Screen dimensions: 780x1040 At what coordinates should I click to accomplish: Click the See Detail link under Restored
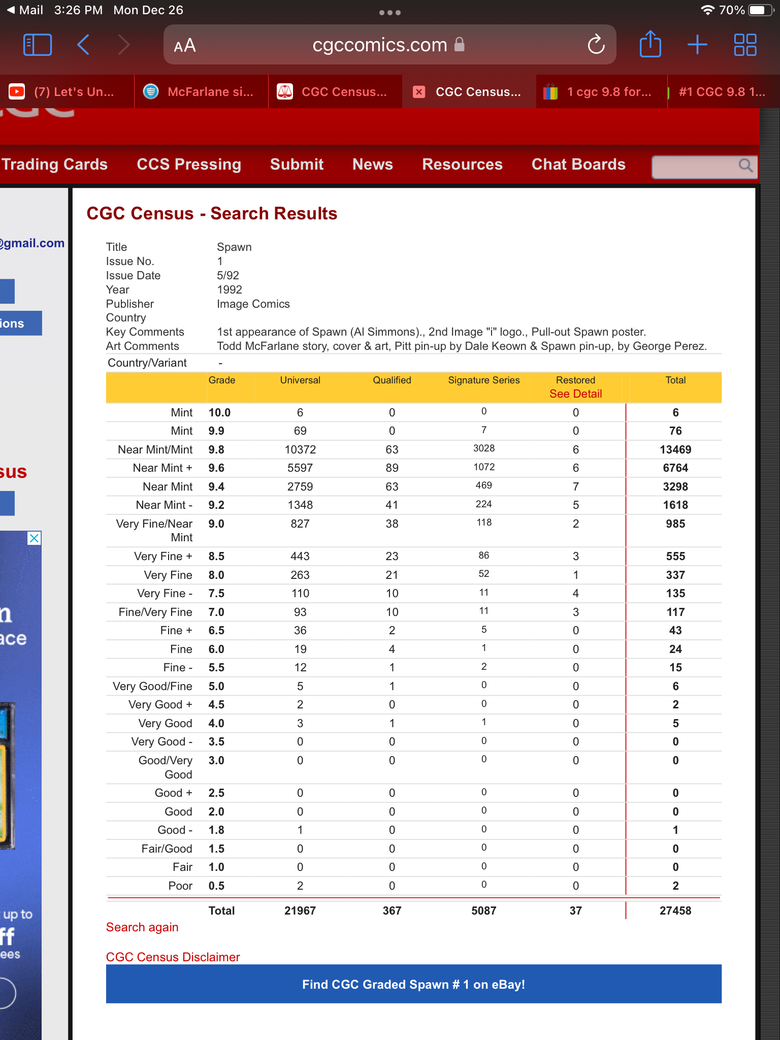click(575, 394)
